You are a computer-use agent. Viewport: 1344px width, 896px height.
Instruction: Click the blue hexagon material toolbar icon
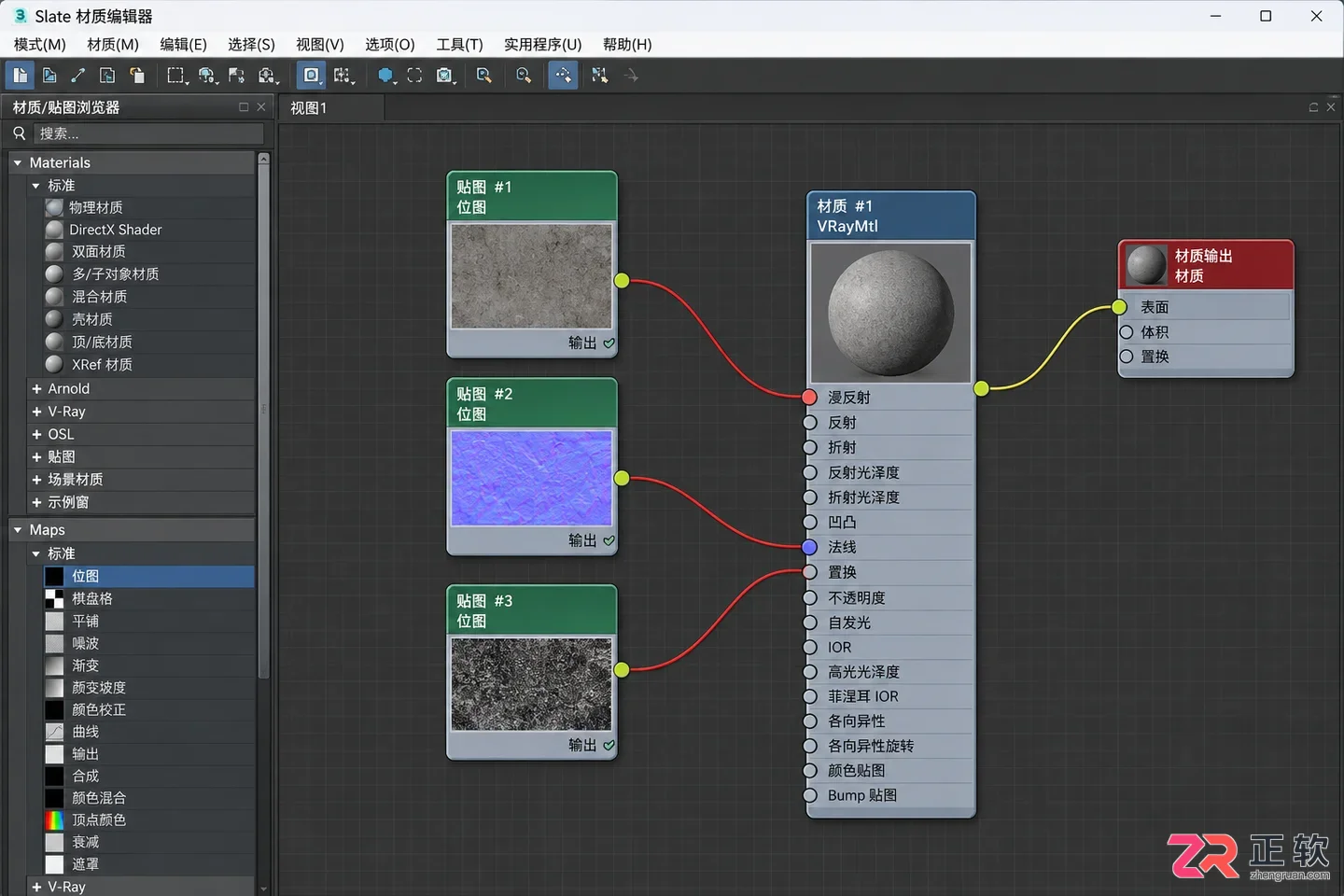[385, 76]
